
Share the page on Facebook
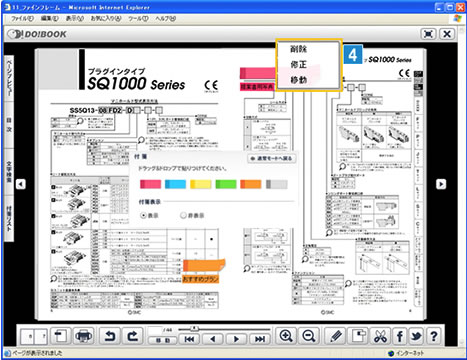click(400, 336)
